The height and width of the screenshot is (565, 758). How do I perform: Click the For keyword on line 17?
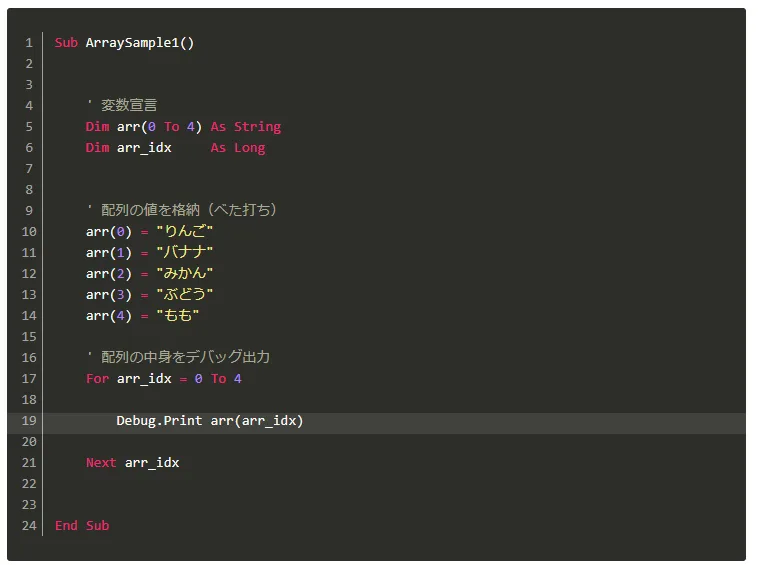[97, 378]
